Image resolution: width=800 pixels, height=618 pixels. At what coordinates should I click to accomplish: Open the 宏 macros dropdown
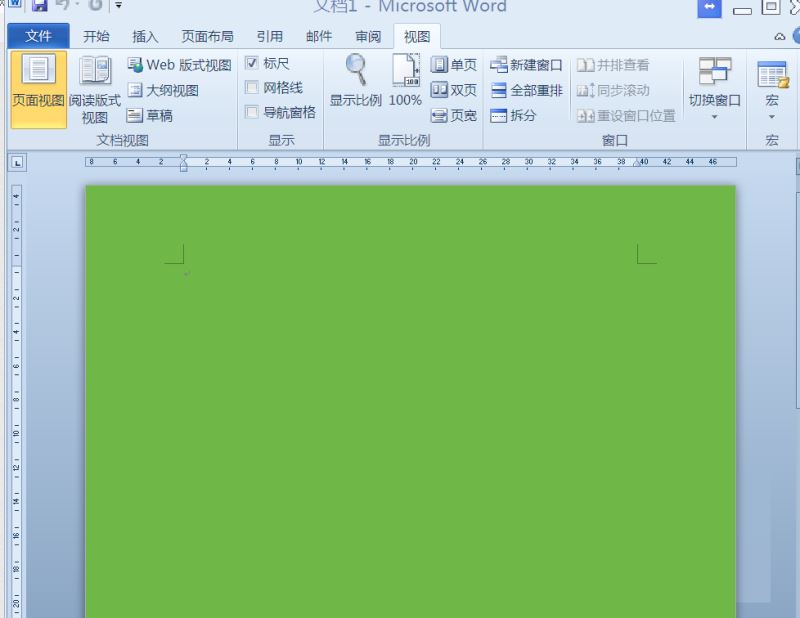[x=772, y=89]
